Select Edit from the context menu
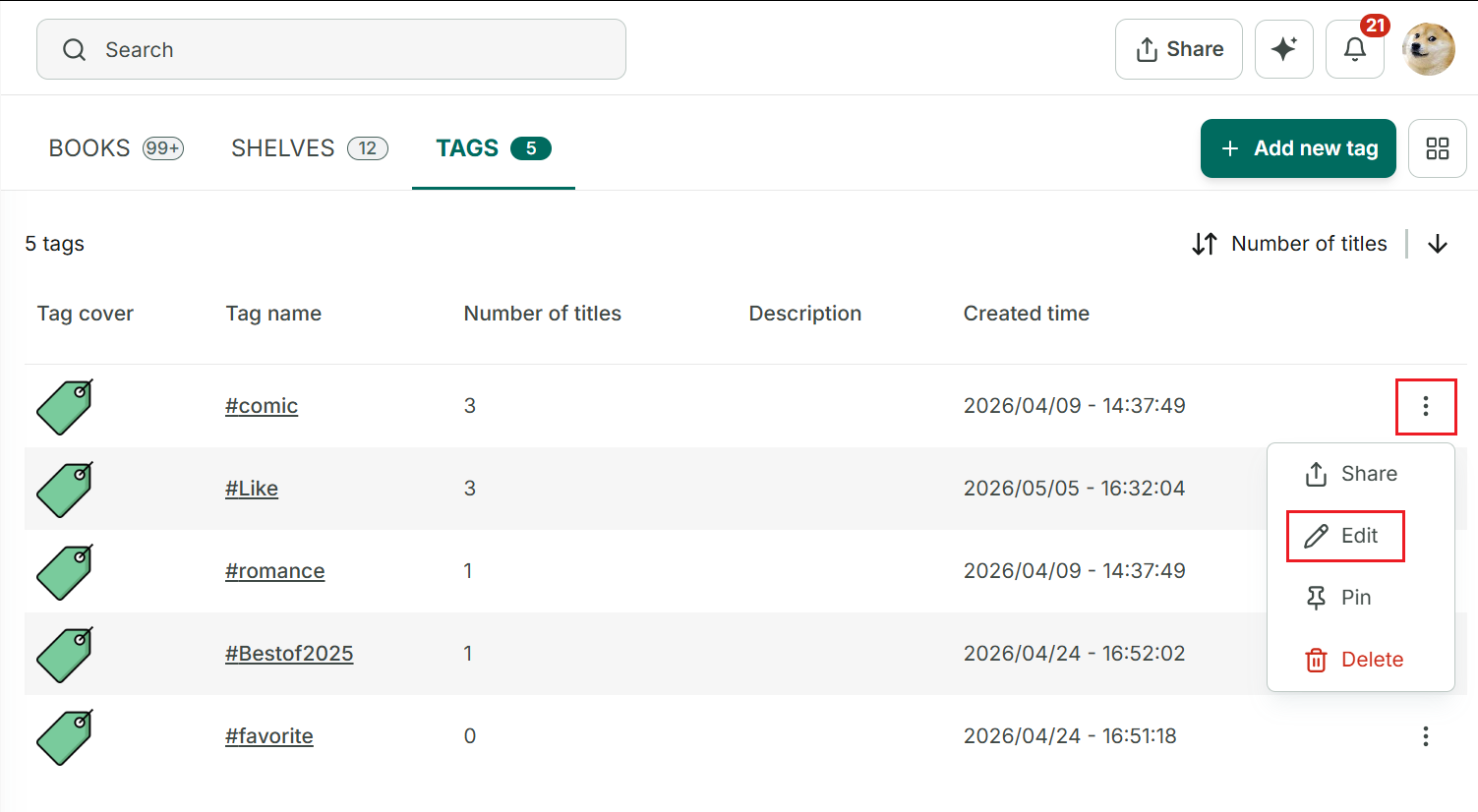This screenshot has width=1478, height=812. (1344, 536)
